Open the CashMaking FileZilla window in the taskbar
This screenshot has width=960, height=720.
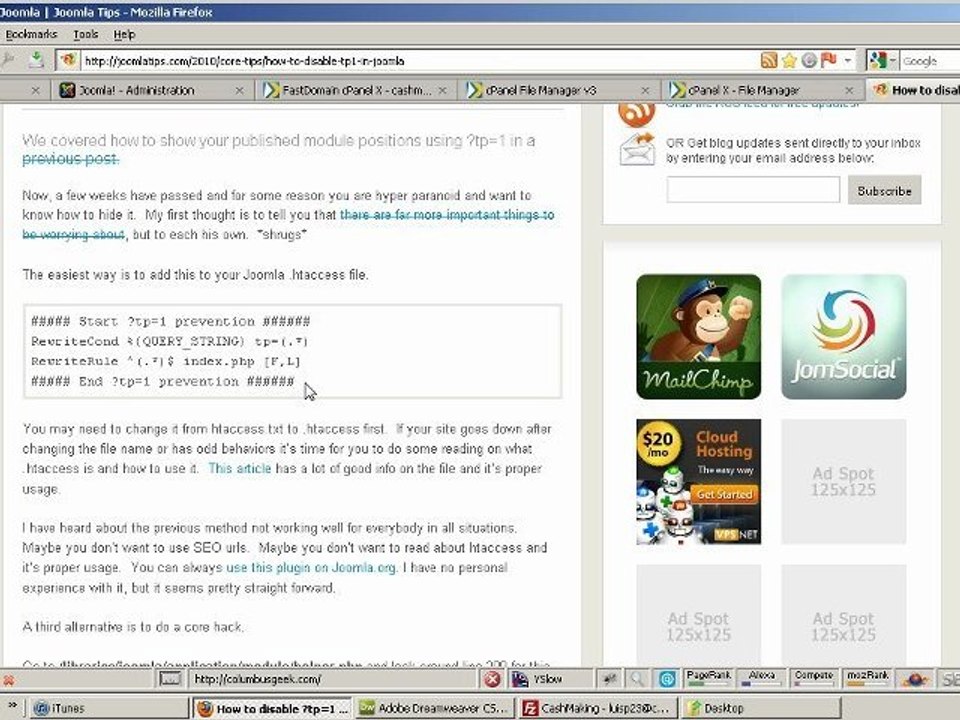click(598, 708)
